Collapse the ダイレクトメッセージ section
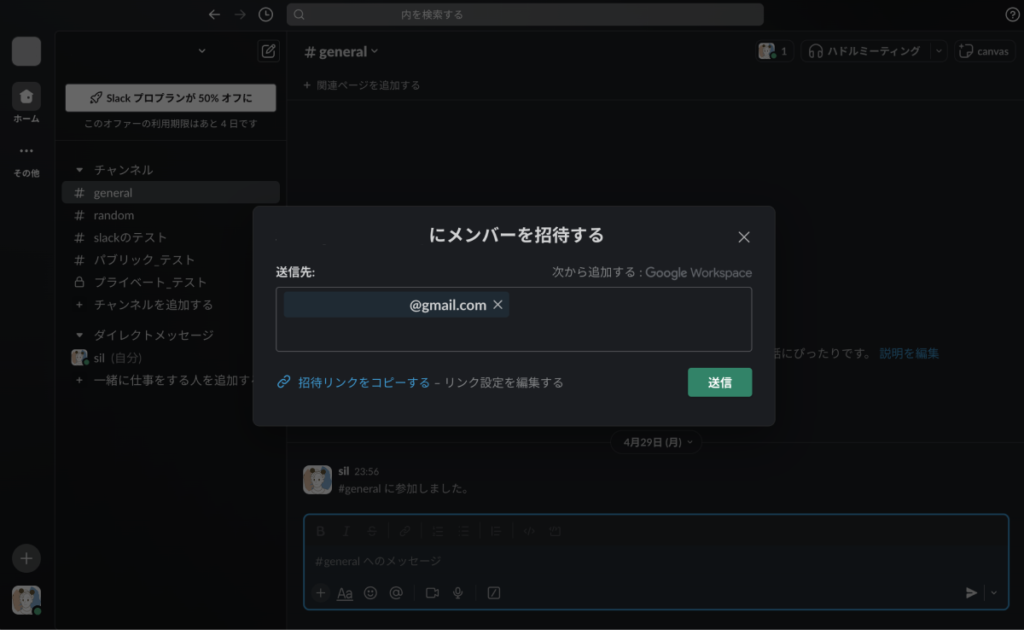The image size is (1024, 630). 80,335
